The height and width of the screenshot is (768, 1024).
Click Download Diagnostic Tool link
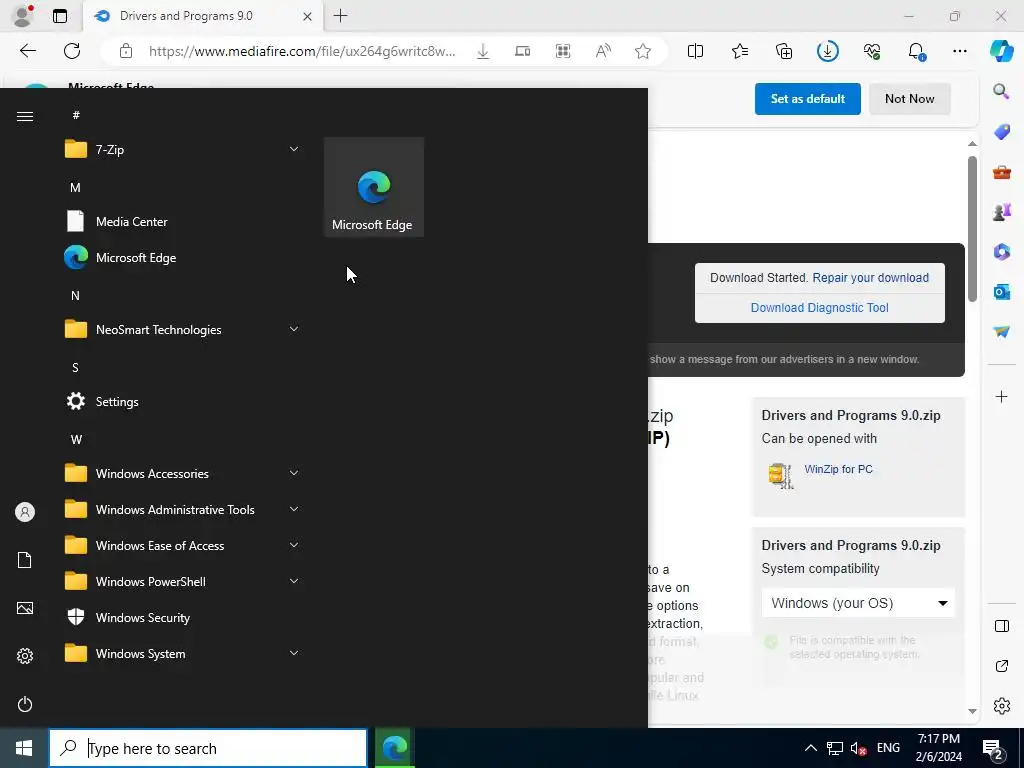click(x=819, y=308)
